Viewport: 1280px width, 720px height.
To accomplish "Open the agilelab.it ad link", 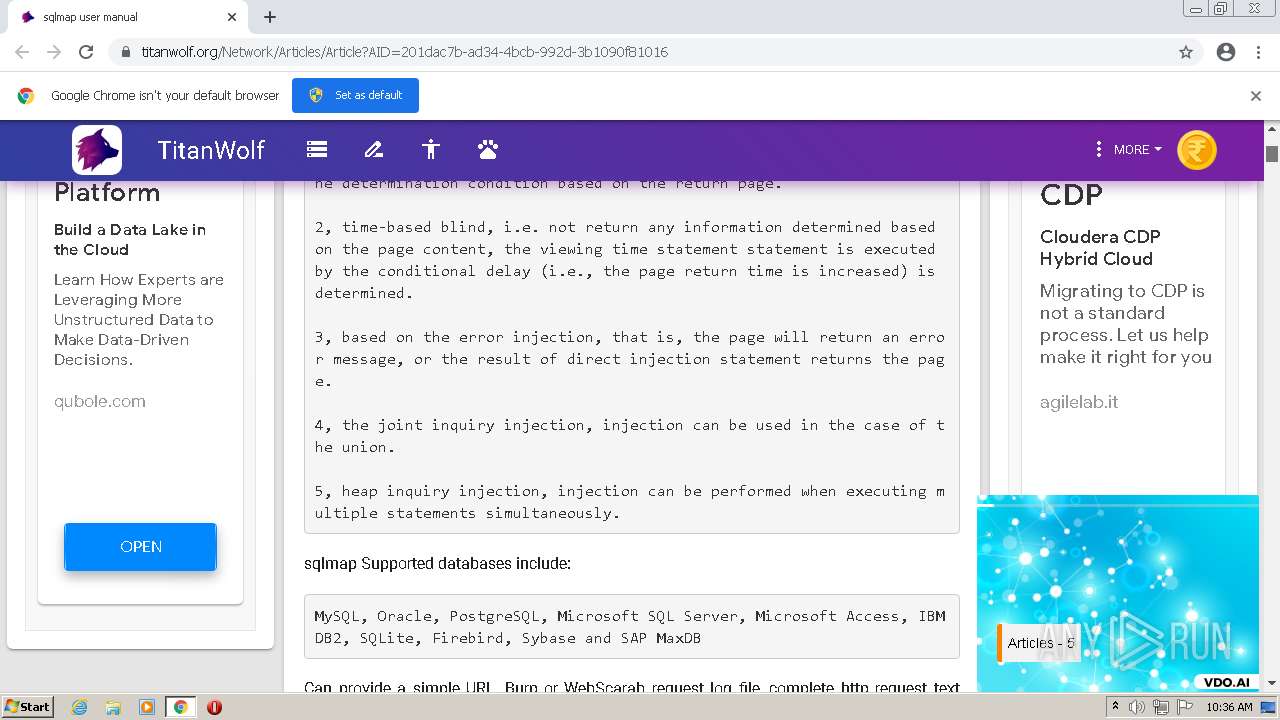I will (1079, 402).
